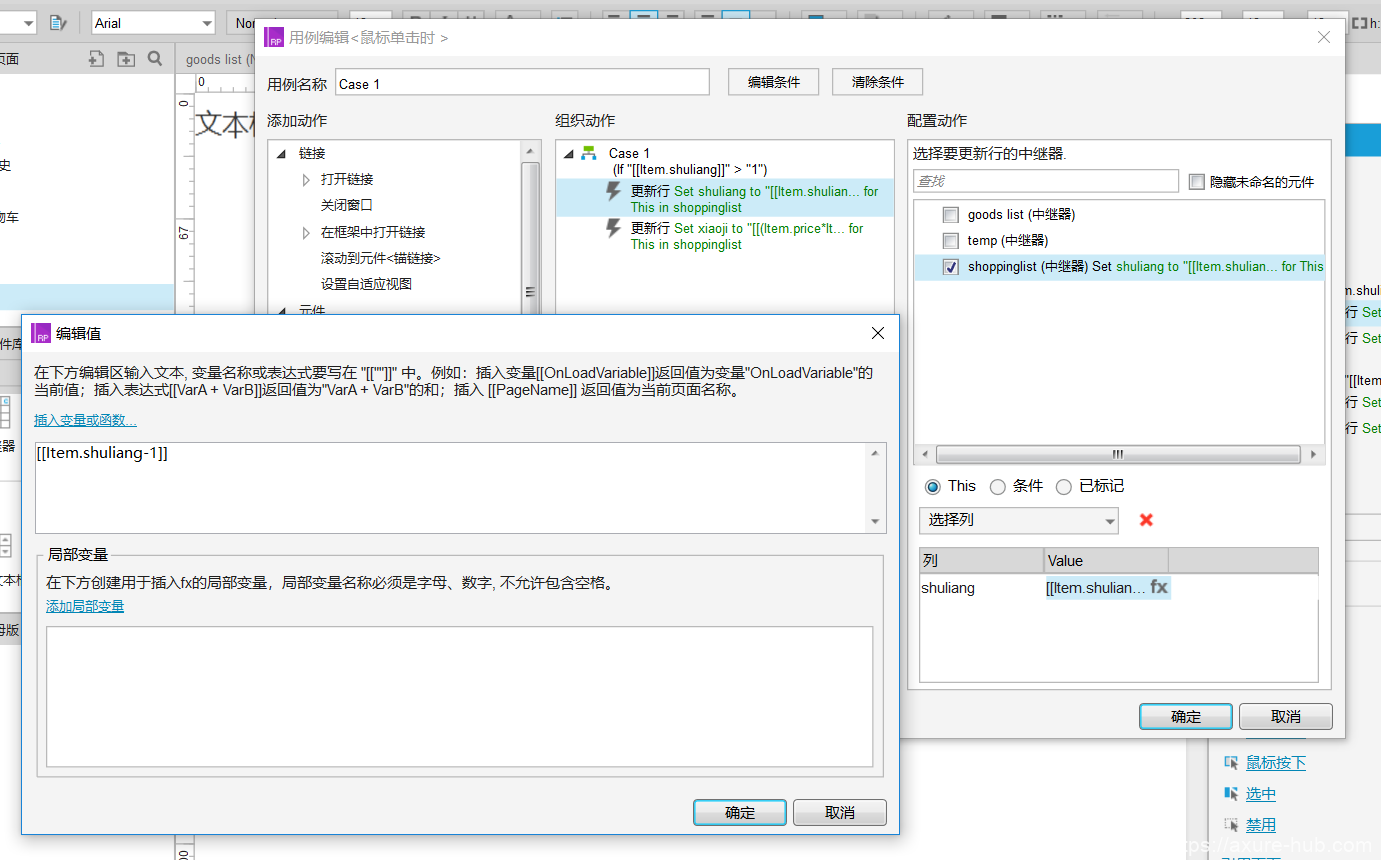Check the temp (中继器) checkbox
The width and height of the screenshot is (1381, 860).
click(951, 241)
